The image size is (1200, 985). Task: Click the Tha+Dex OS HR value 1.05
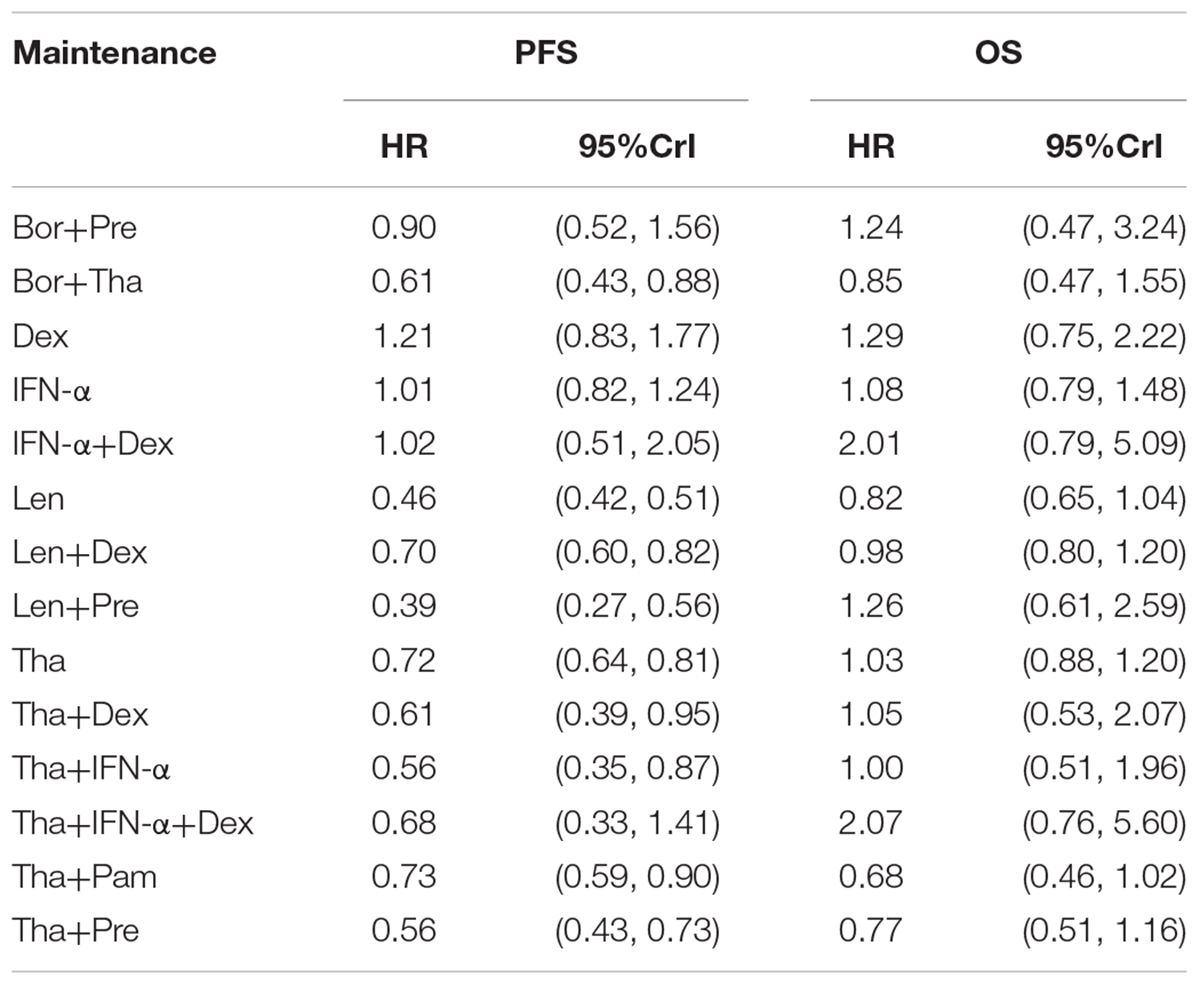click(x=871, y=714)
